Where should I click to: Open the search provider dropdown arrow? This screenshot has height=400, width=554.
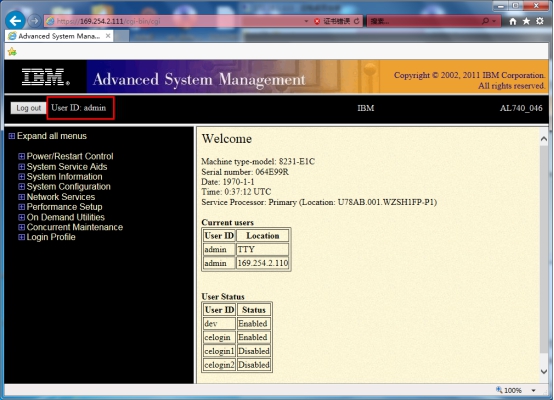coord(494,21)
